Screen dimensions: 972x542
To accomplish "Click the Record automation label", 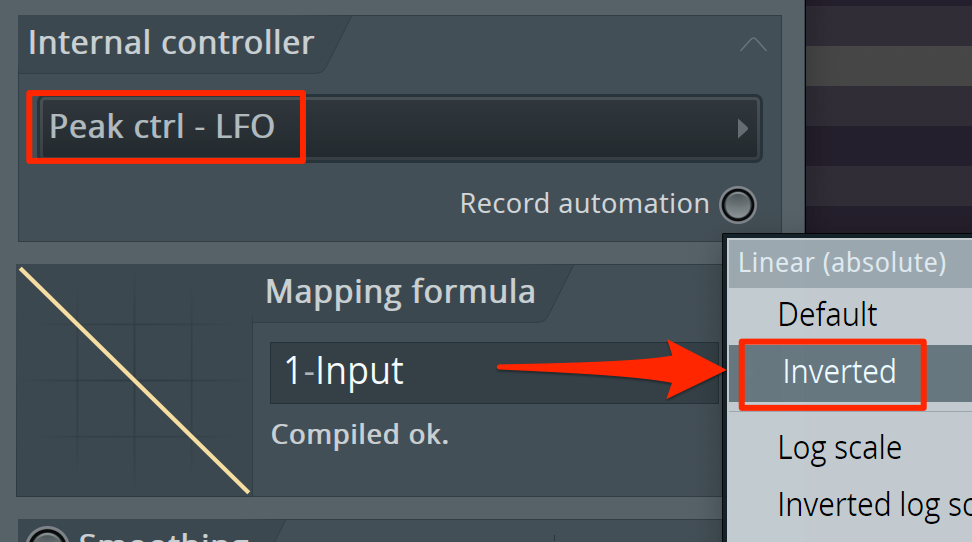I will pyautogui.click(x=585, y=203).
